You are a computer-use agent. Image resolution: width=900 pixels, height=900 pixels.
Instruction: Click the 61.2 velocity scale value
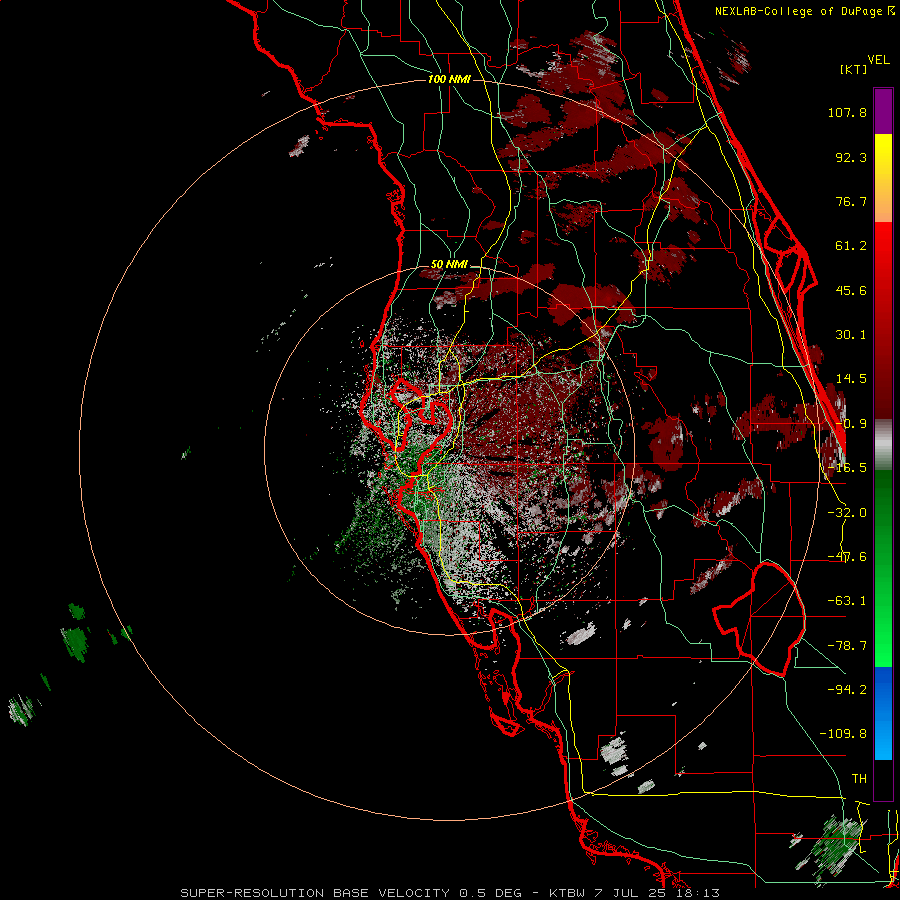click(851, 246)
